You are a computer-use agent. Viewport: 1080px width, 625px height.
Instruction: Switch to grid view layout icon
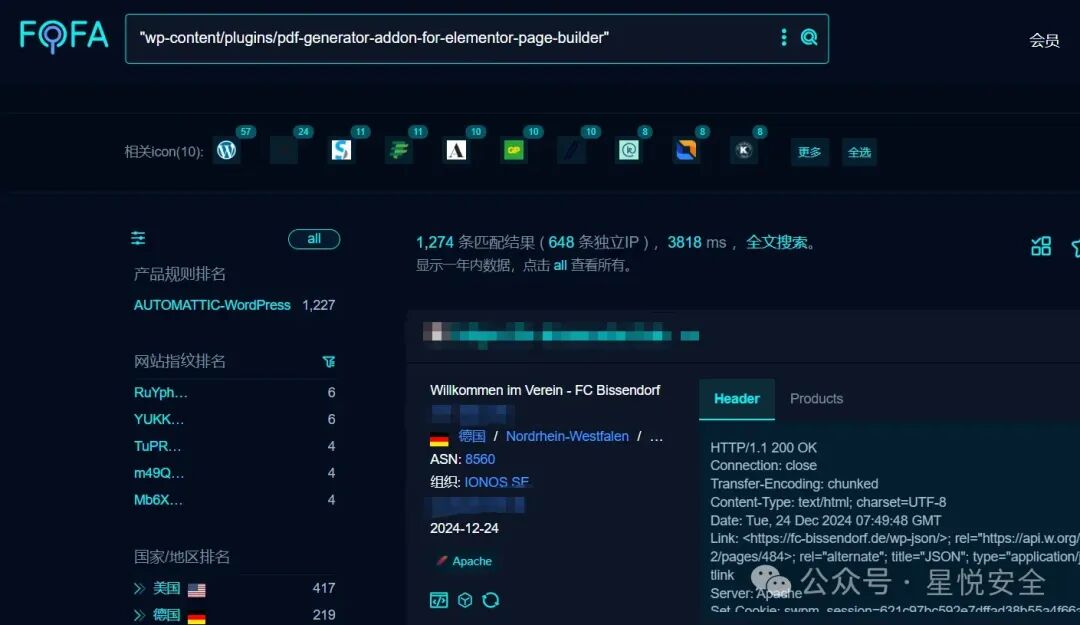tap(1041, 246)
